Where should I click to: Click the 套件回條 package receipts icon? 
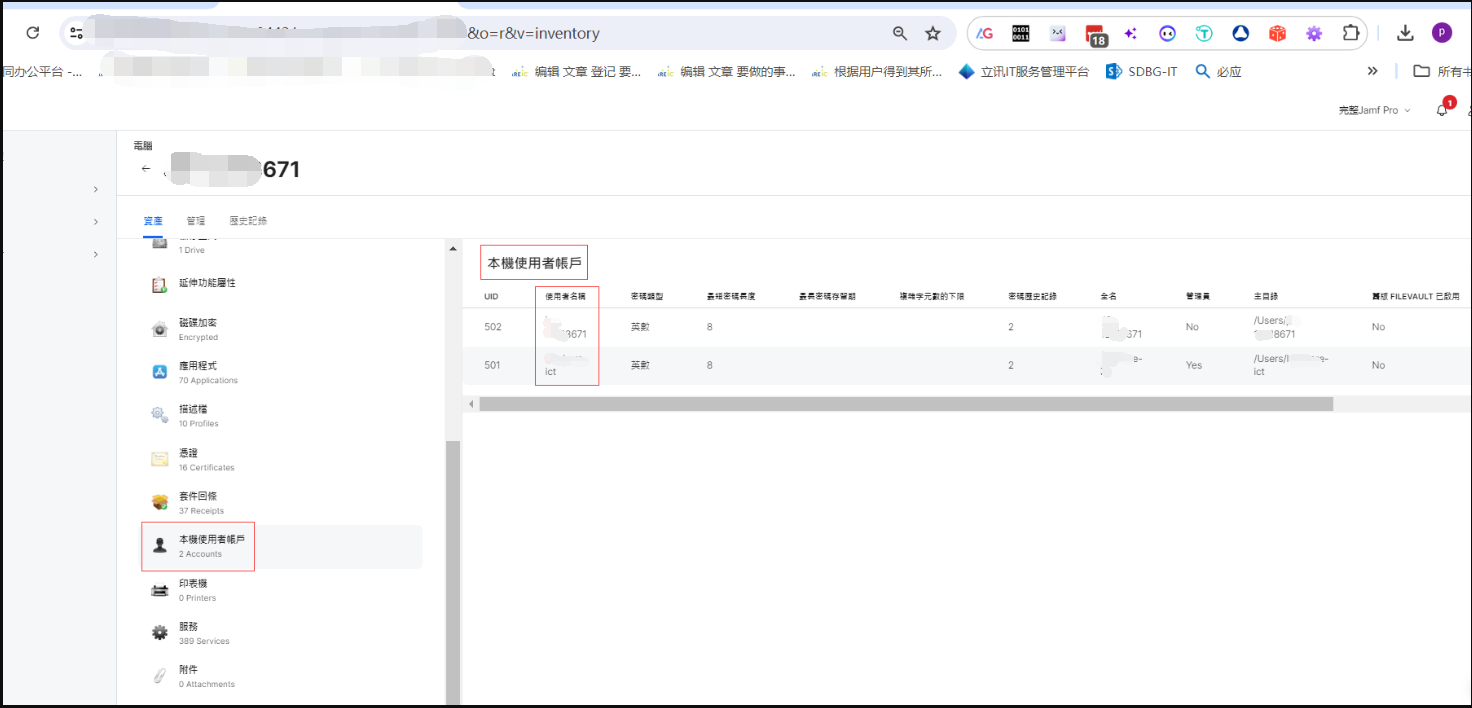(160, 502)
